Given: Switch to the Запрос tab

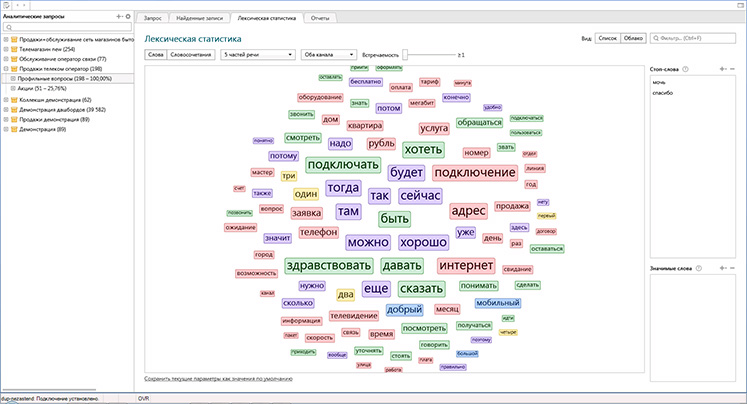Looking at the screenshot, I should point(152,18).
